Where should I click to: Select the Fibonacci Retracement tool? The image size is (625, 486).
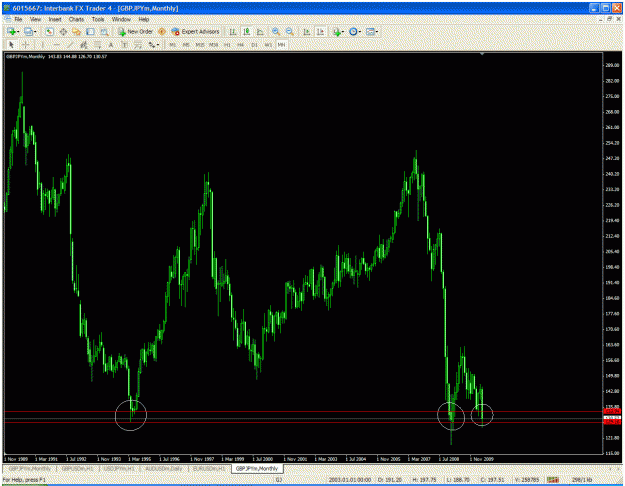[97, 45]
